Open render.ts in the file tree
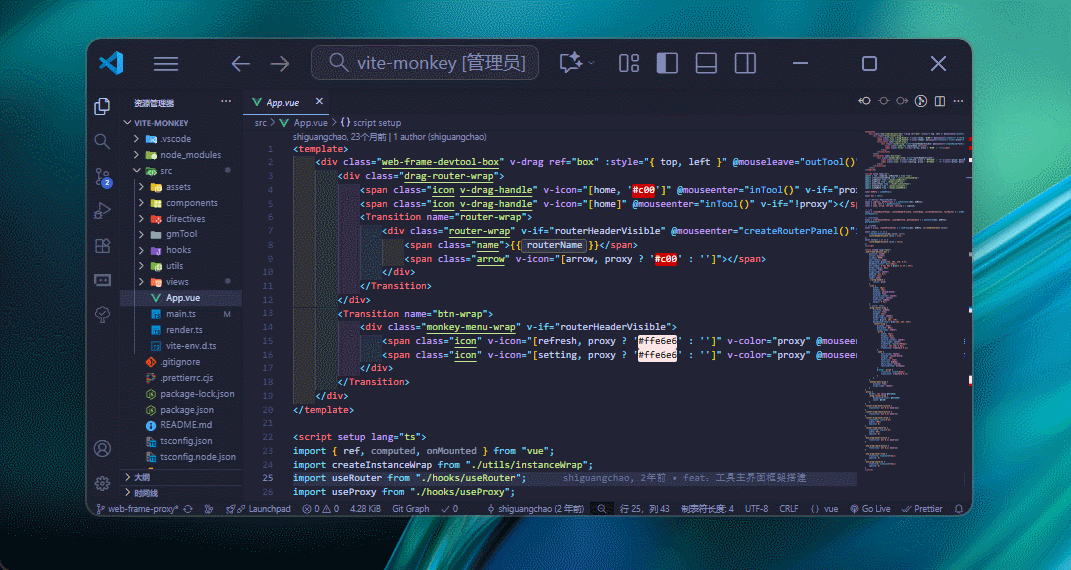The image size is (1071, 570). 181,330
